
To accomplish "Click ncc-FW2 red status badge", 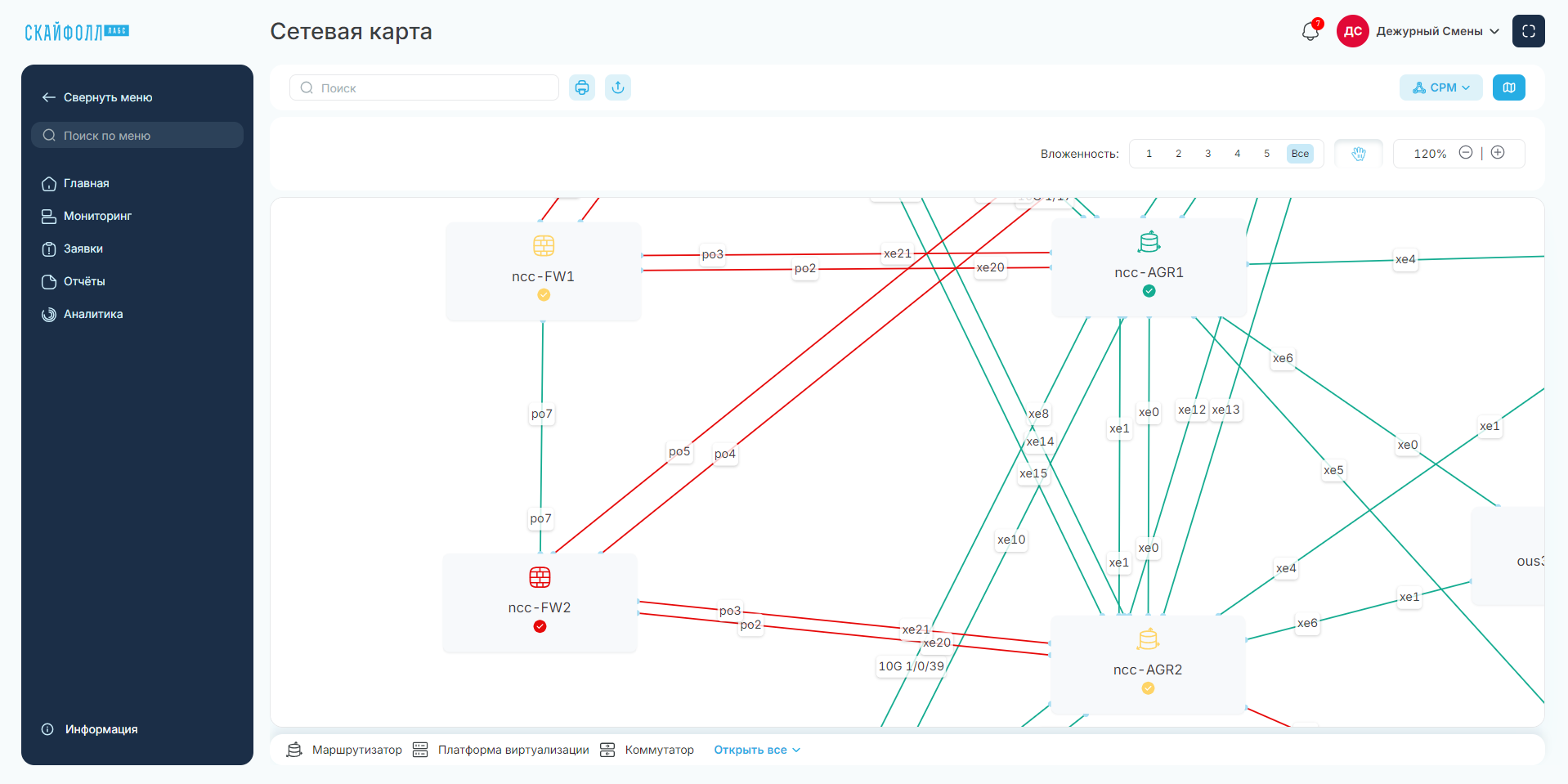I will click(x=540, y=626).
